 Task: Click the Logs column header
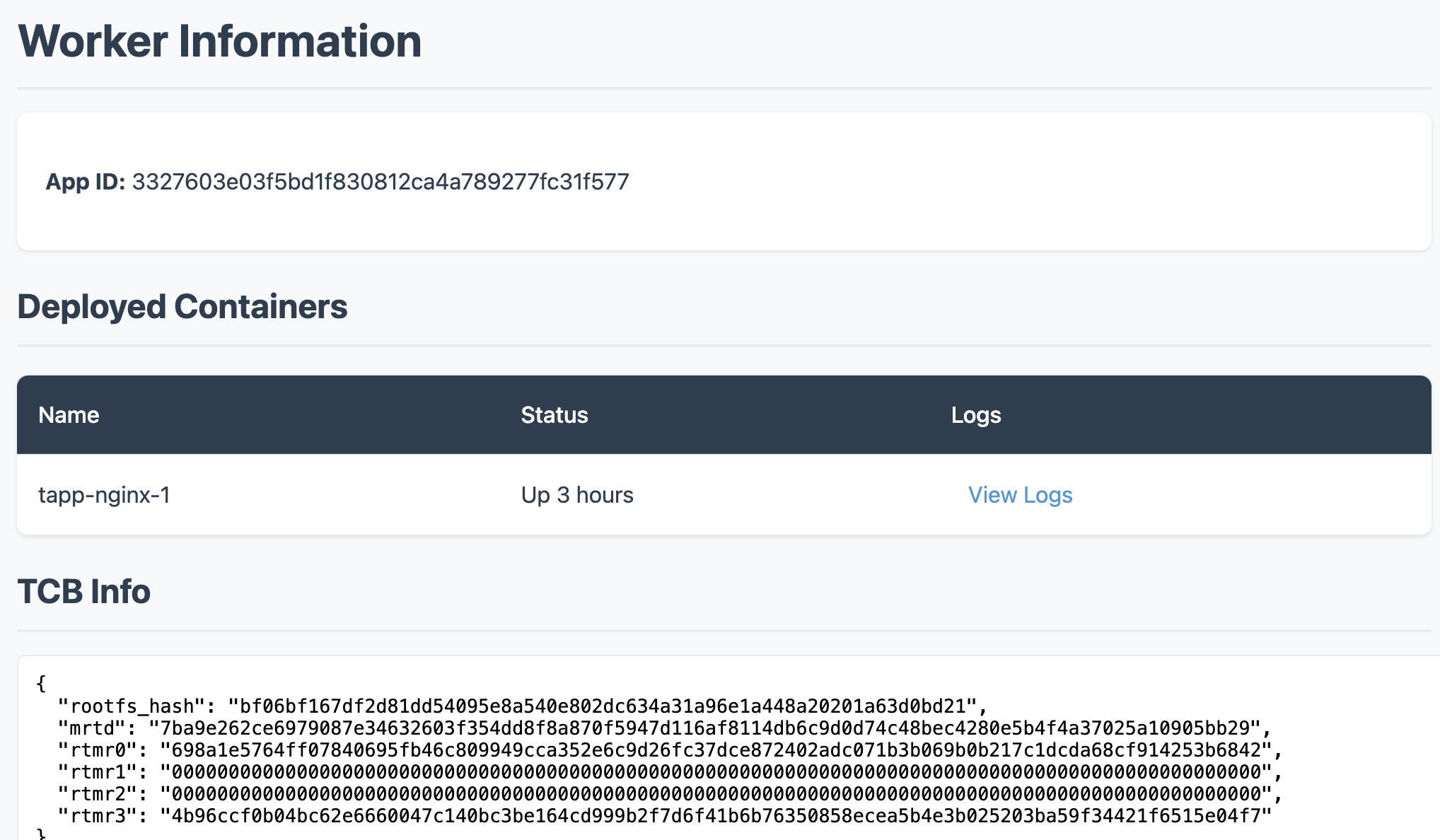pyautogui.click(x=977, y=415)
